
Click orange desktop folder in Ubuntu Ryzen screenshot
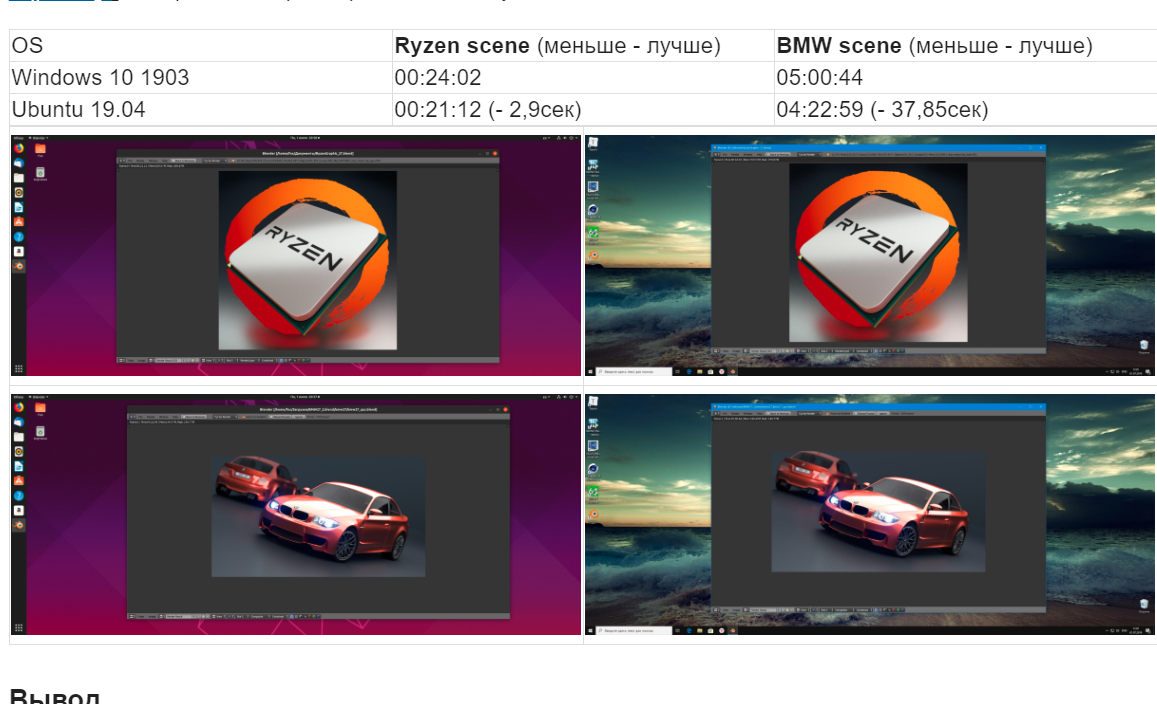pyautogui.click(x=41, y=149)
